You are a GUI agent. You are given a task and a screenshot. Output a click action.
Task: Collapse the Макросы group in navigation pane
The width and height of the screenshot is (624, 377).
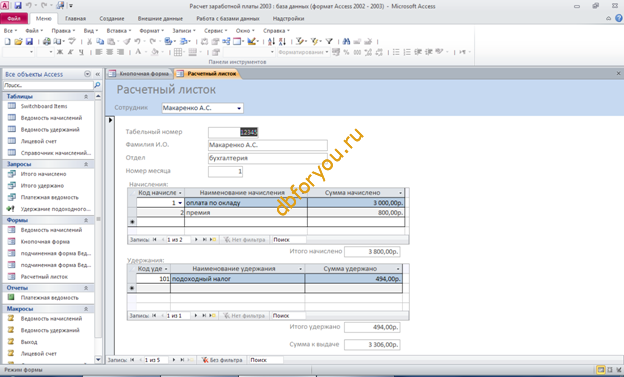(86, 309)
